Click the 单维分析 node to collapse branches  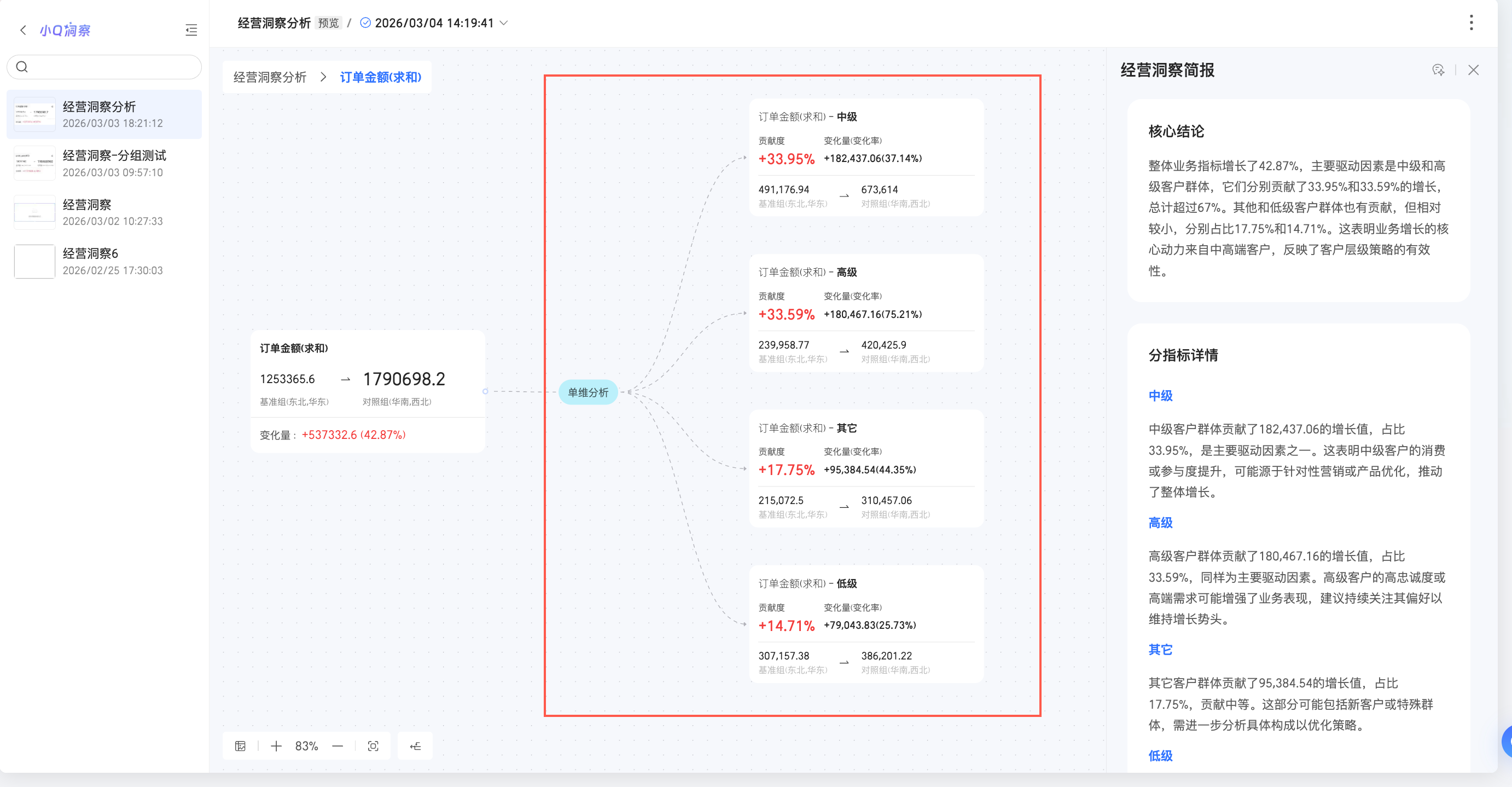[x=588, y=392]
